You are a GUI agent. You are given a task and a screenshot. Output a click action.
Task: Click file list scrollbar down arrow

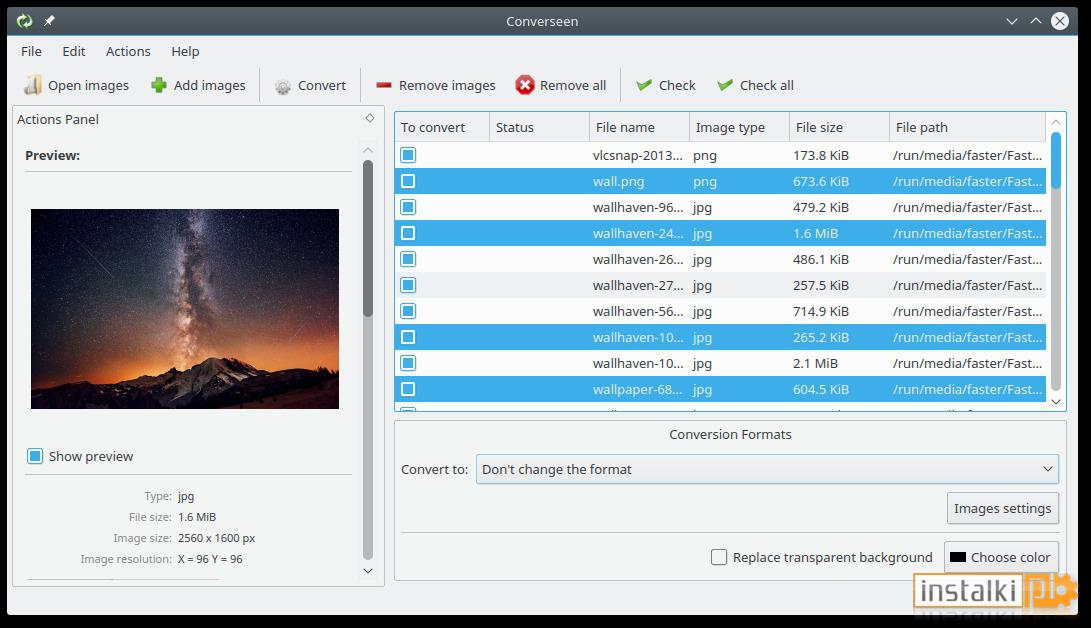tap(1056, 402)
